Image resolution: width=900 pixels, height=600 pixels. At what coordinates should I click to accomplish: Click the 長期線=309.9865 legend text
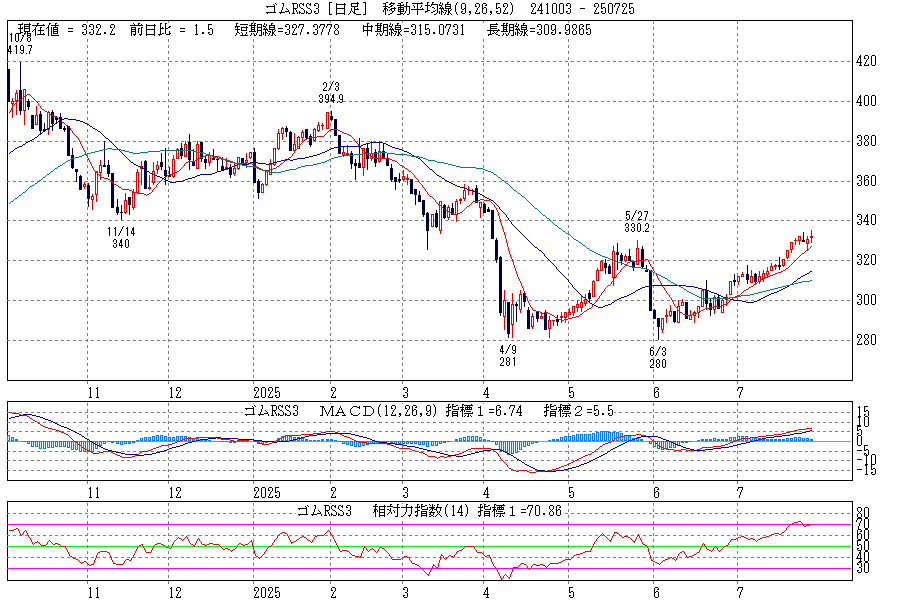point(539,30)
